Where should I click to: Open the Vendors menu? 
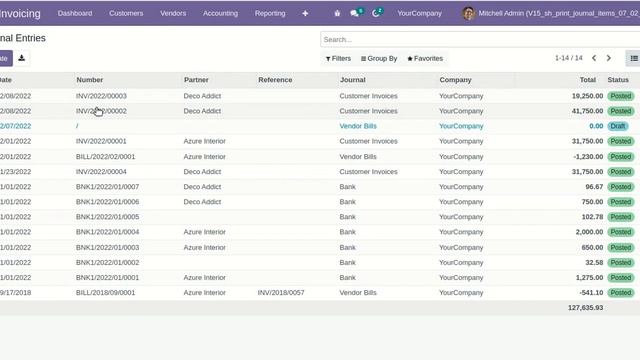pyautogui.click(x=173, y=13)
